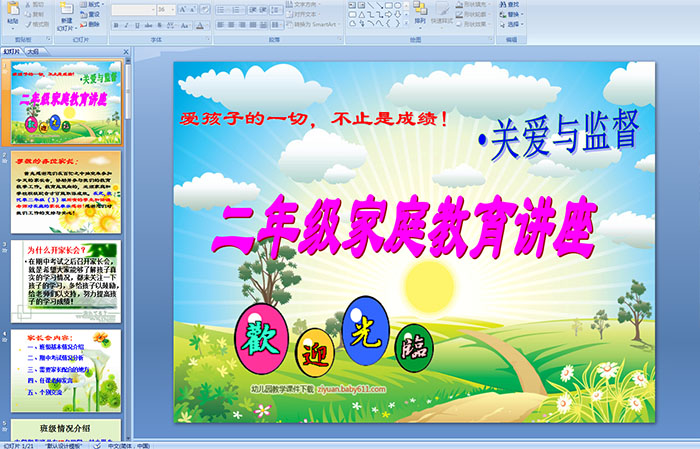700x449 pixels.
Task: Click the Increase Font Size icon
Action: click(182, 9)
